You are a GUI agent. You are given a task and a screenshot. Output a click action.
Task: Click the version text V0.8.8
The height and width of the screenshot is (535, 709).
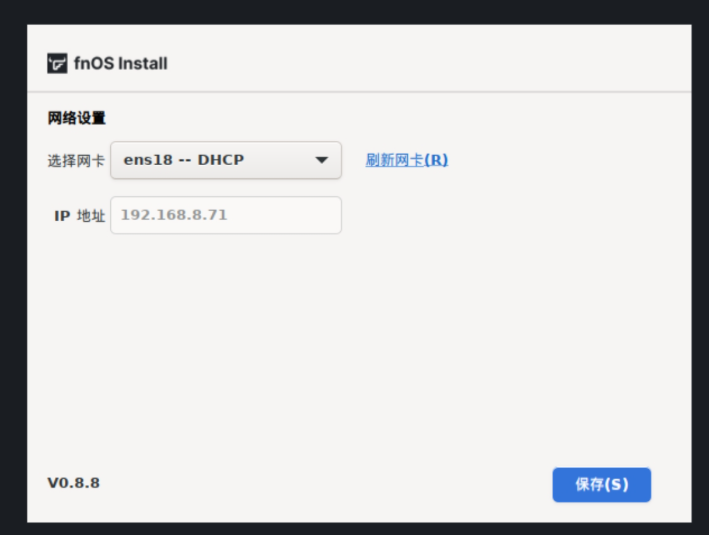(x=74, y=483)
